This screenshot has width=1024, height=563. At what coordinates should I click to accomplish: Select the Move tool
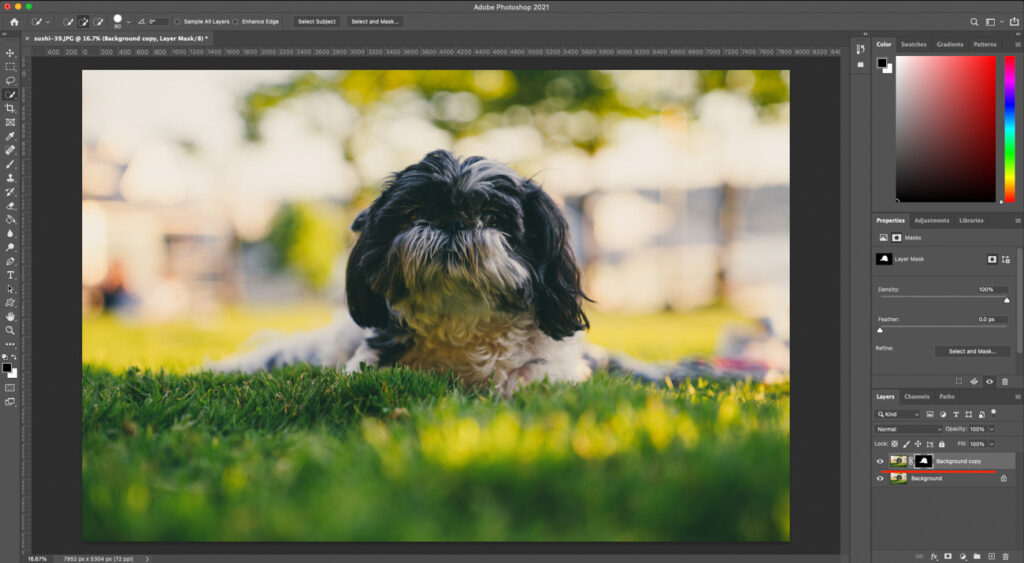(10, 53)
